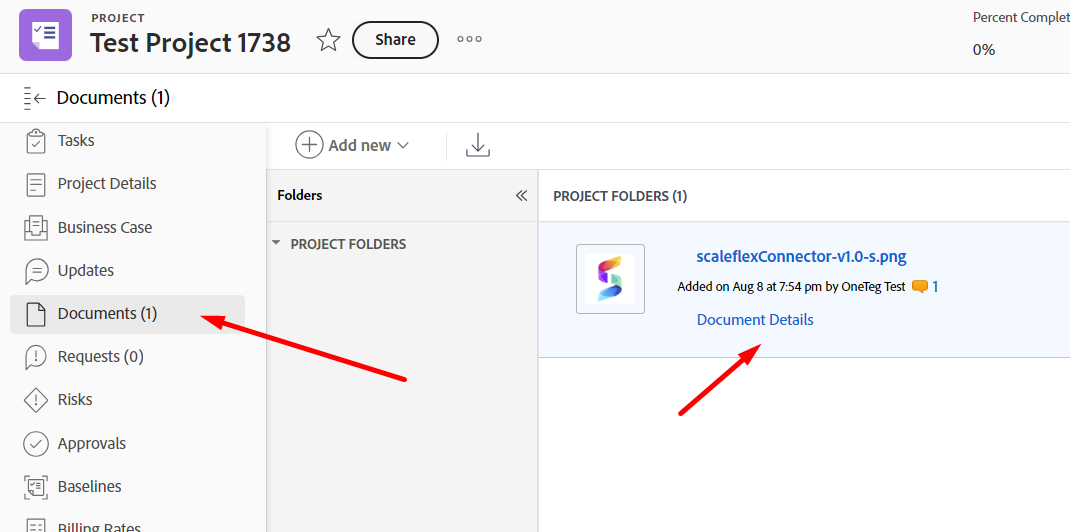Expand the Add new dropdown

coord(353,145)
